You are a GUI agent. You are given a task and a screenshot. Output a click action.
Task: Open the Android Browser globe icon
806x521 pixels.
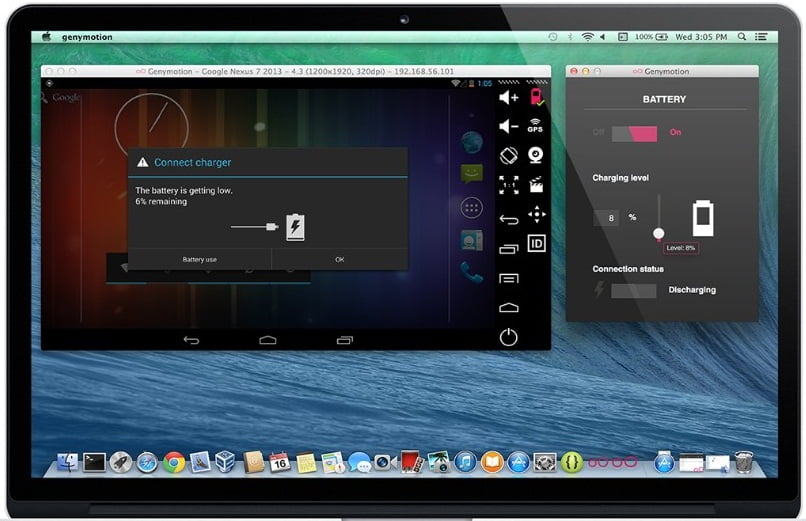coord(471,143)
